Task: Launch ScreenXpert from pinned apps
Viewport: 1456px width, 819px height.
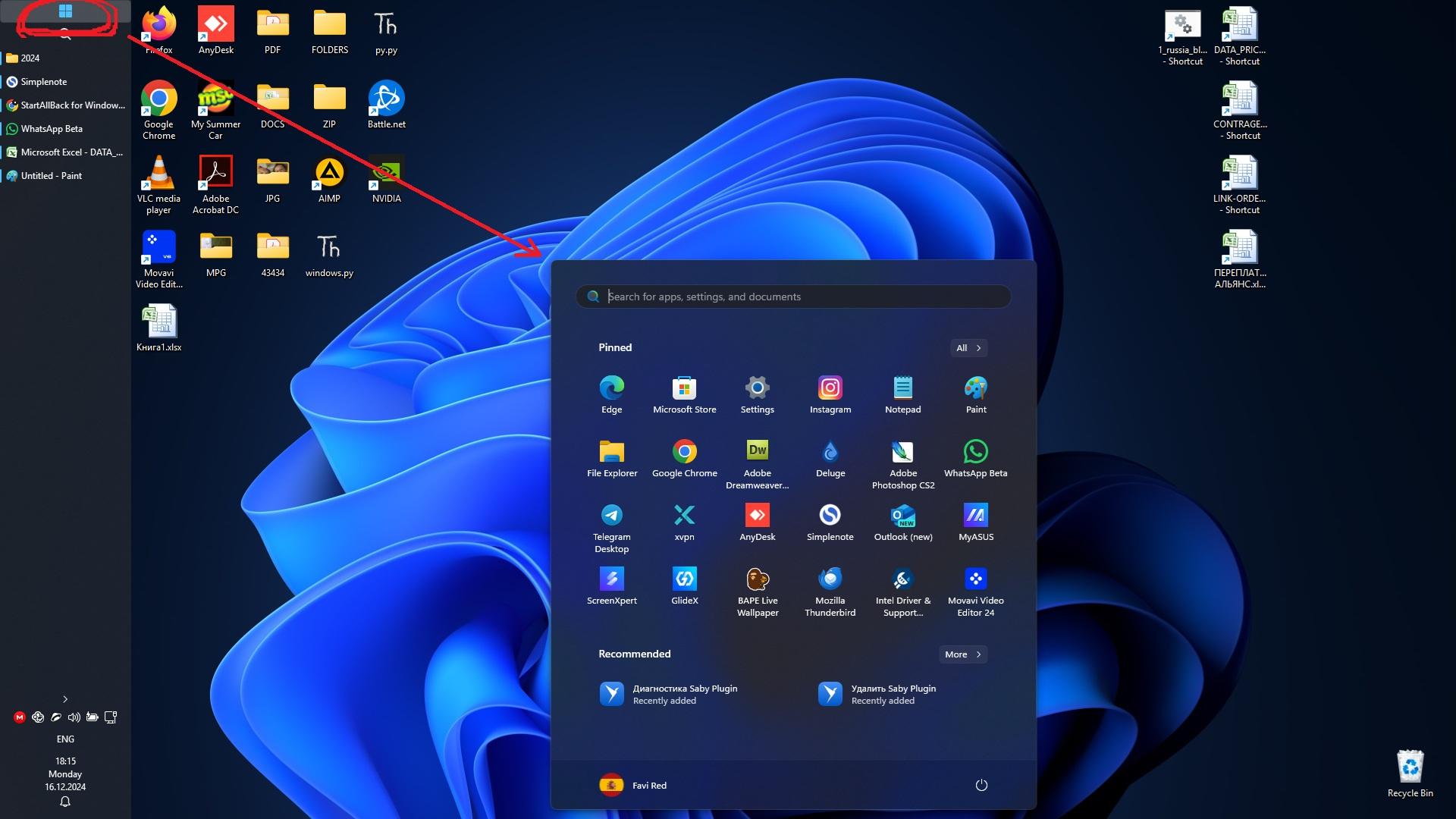Action: tap(611, 585)
